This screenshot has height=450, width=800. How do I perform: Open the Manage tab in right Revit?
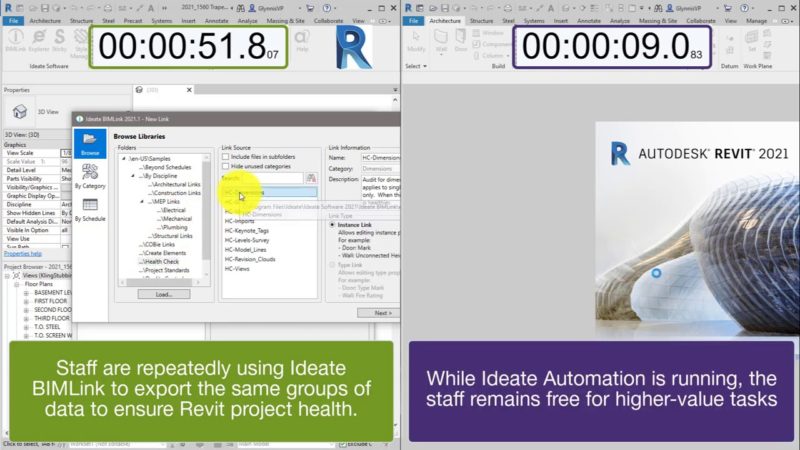[x=756, y=21]
